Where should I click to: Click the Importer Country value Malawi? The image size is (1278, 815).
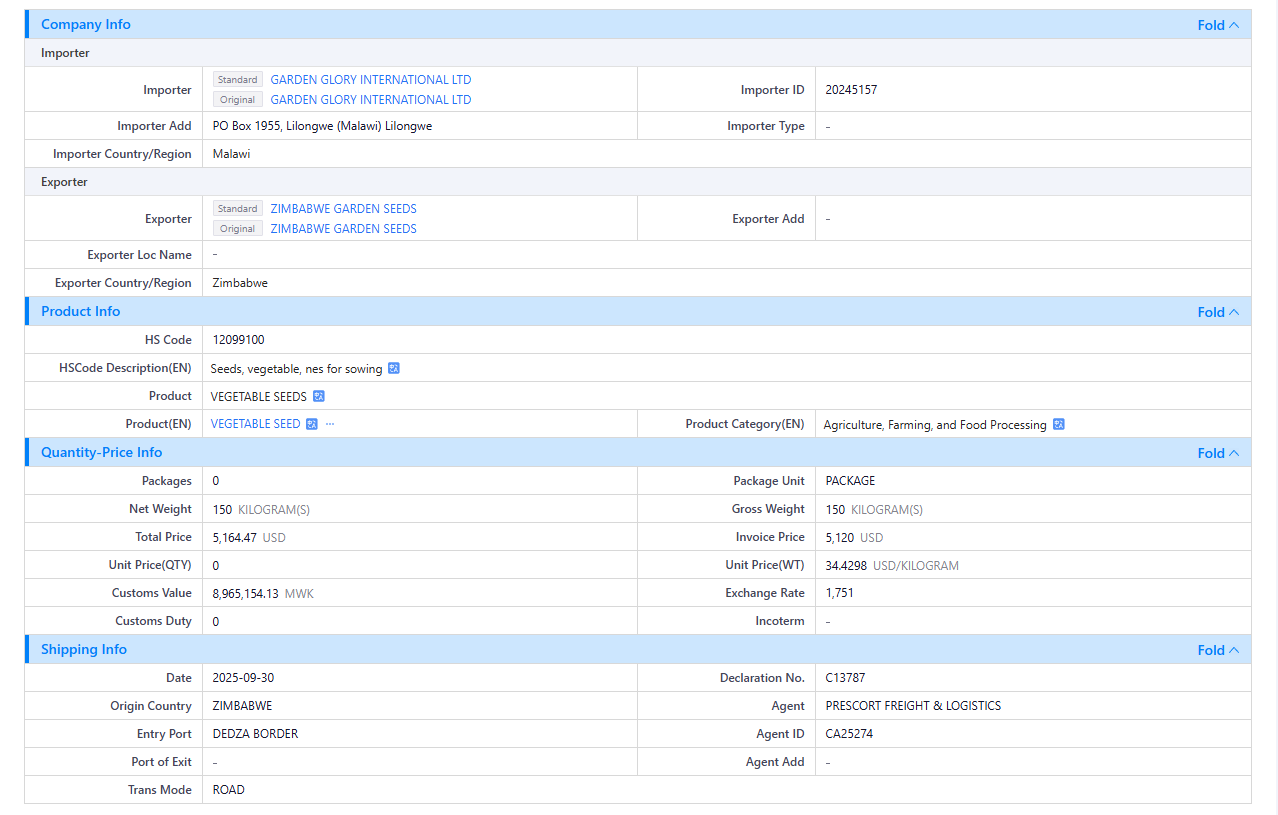click(x=232, y=154)
